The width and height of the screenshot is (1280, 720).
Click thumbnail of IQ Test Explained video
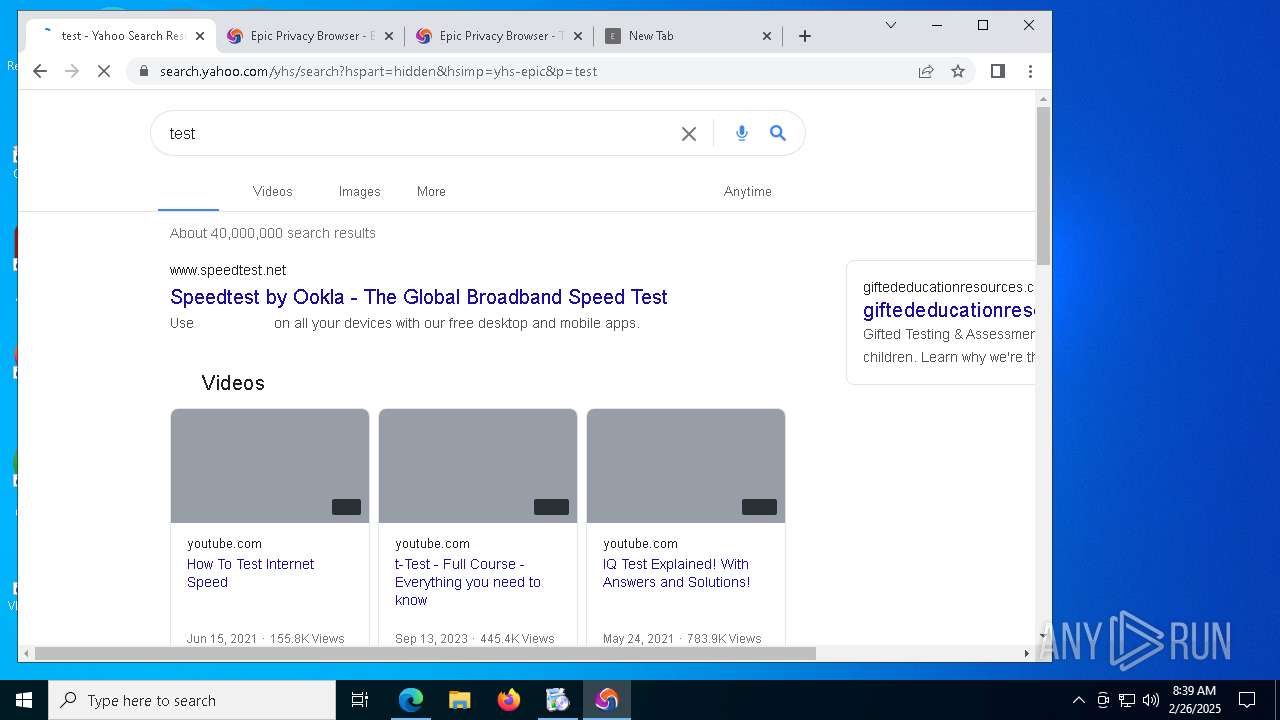686,466
